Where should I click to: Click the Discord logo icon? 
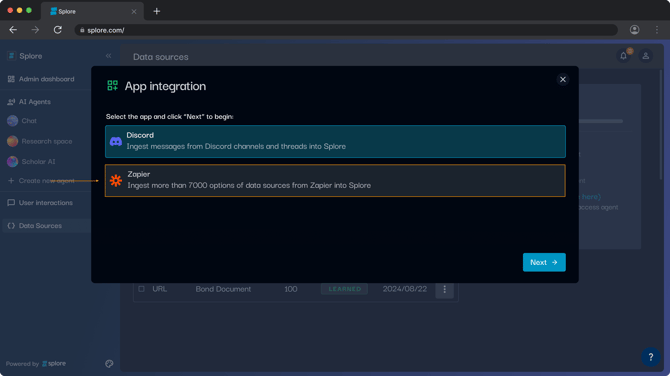[116, 141]
